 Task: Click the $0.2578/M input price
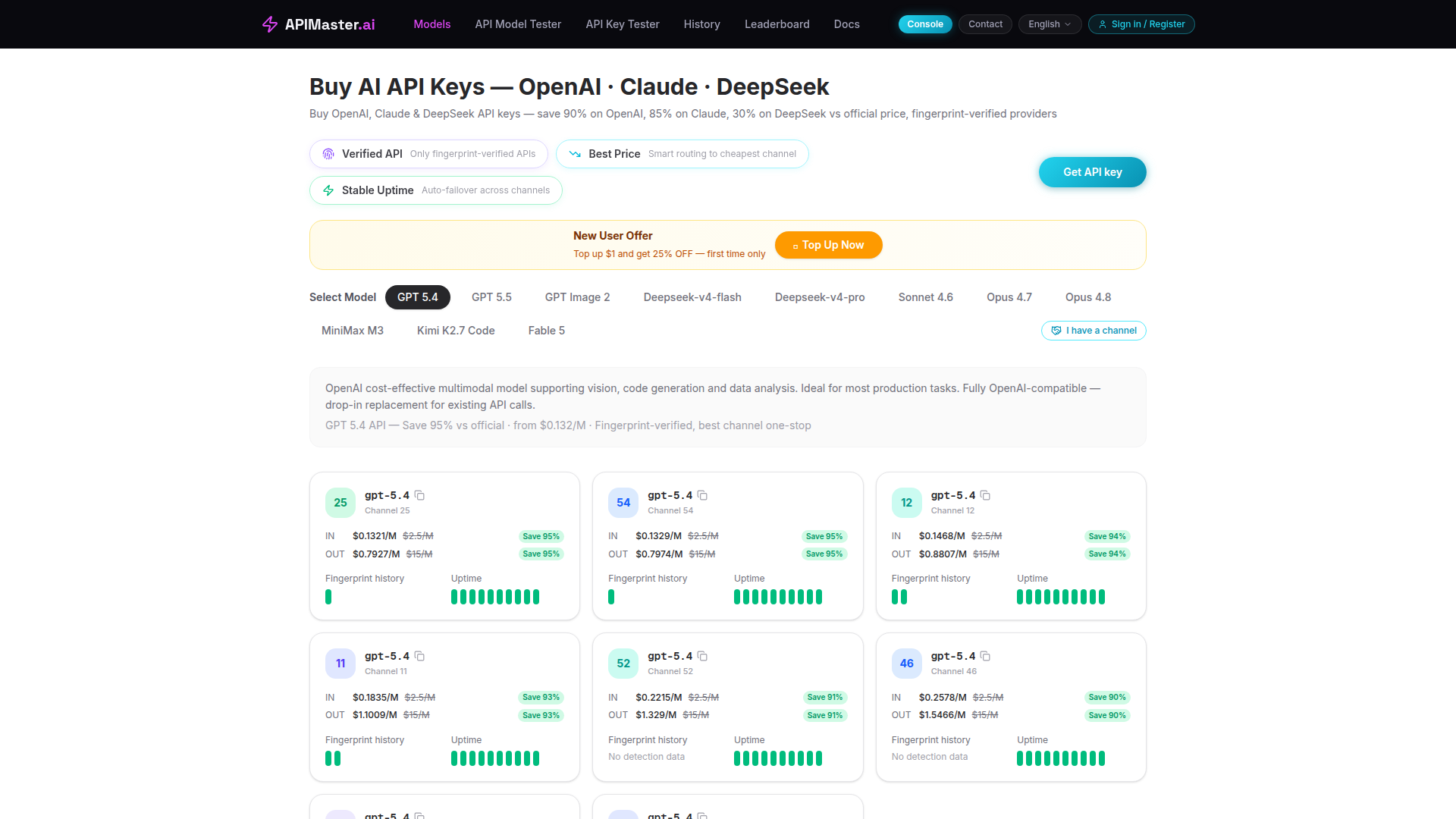coord(943,697)
